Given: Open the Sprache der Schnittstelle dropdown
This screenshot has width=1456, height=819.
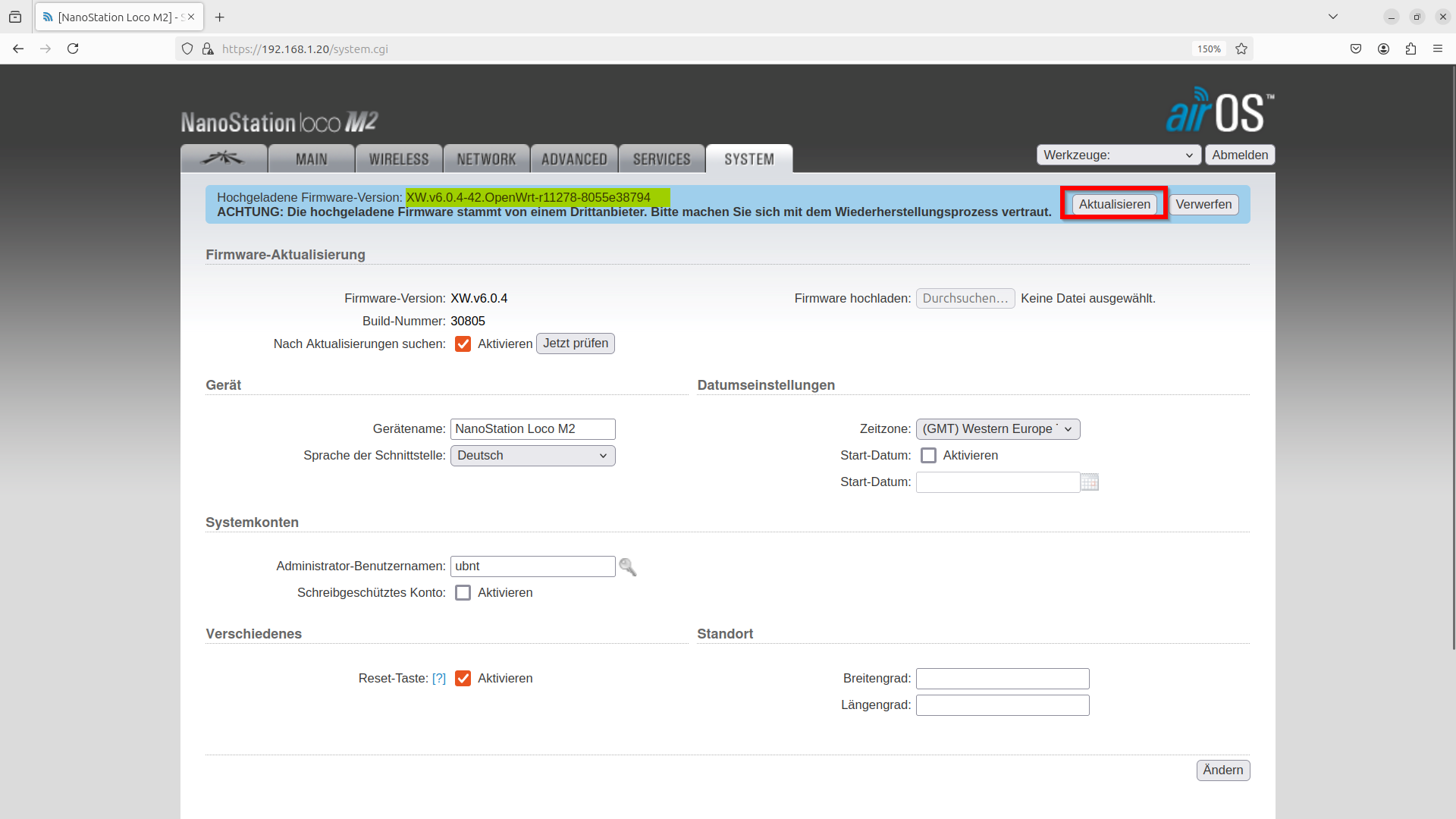Looking at the screenshot, I should click(x=532, y=456).
